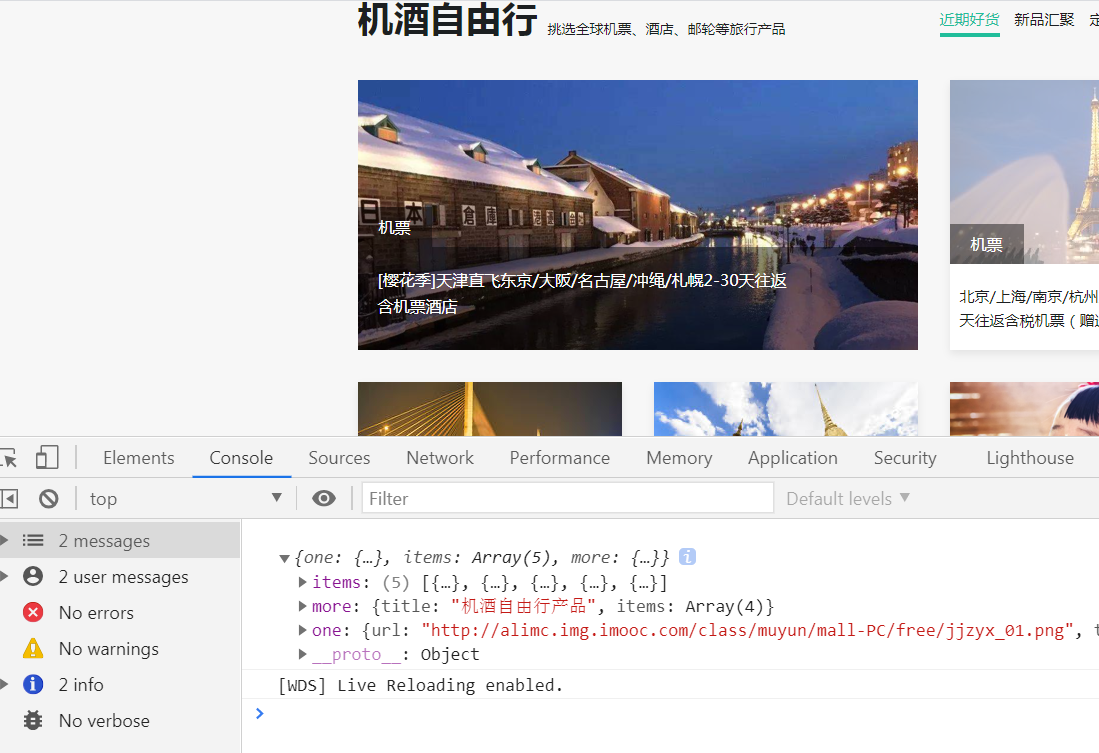1099x753 pixels.
Task: Click the yellow warning triangle icon
Action: pos(33,649)
